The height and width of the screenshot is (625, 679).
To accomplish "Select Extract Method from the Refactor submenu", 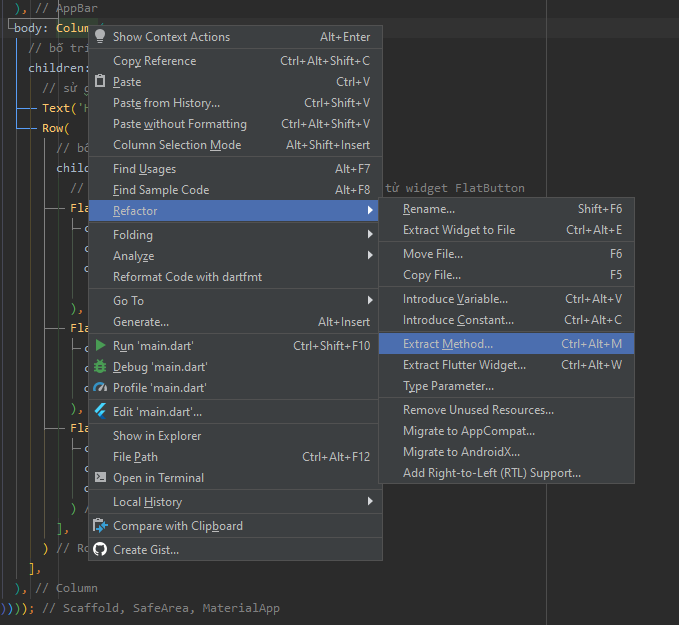I will 447,344.
